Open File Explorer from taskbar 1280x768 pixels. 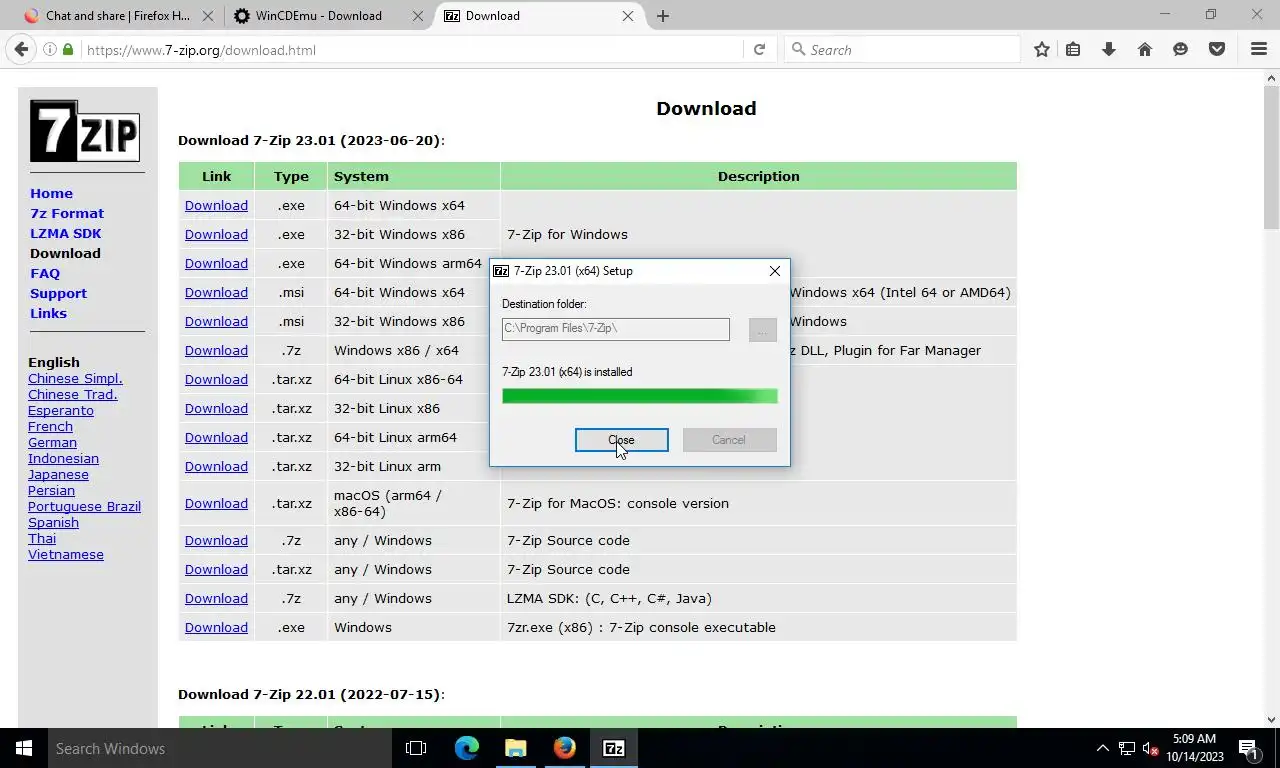pos(516,748)
